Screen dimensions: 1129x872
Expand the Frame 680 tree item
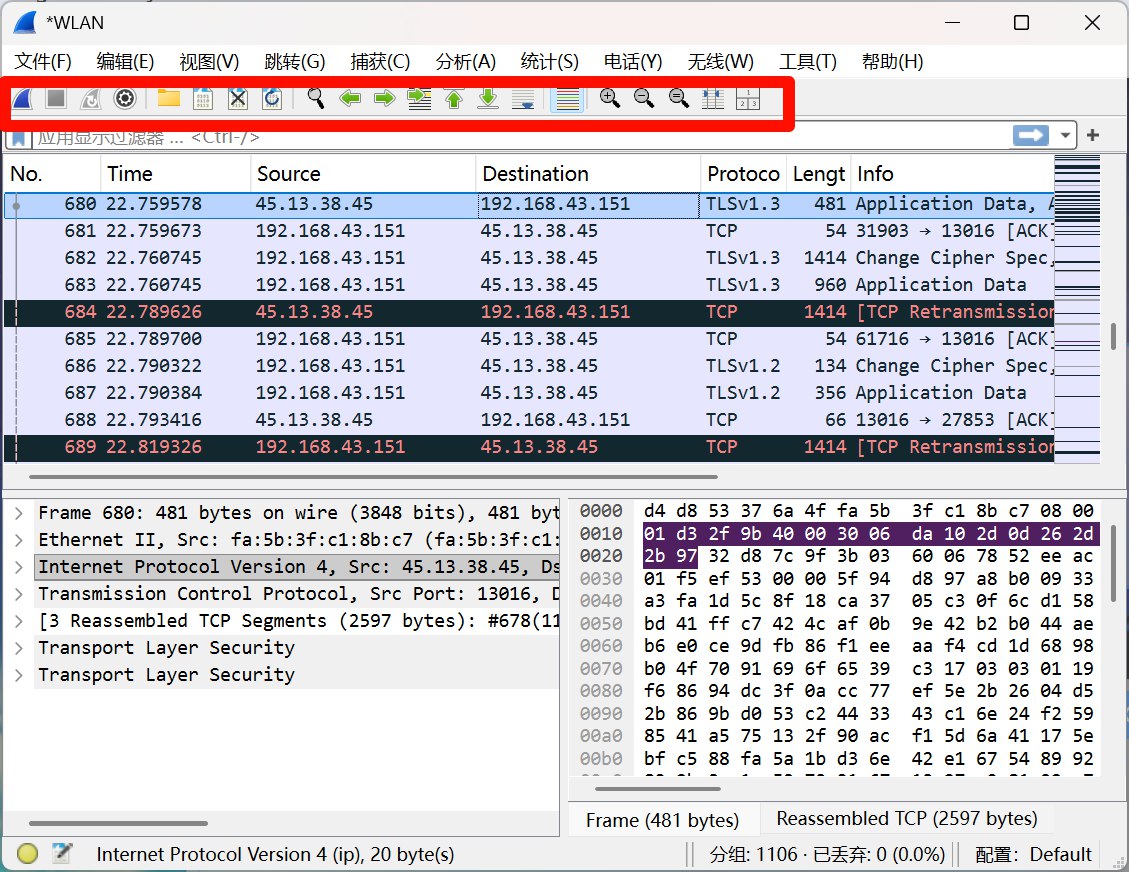point(19,513)
